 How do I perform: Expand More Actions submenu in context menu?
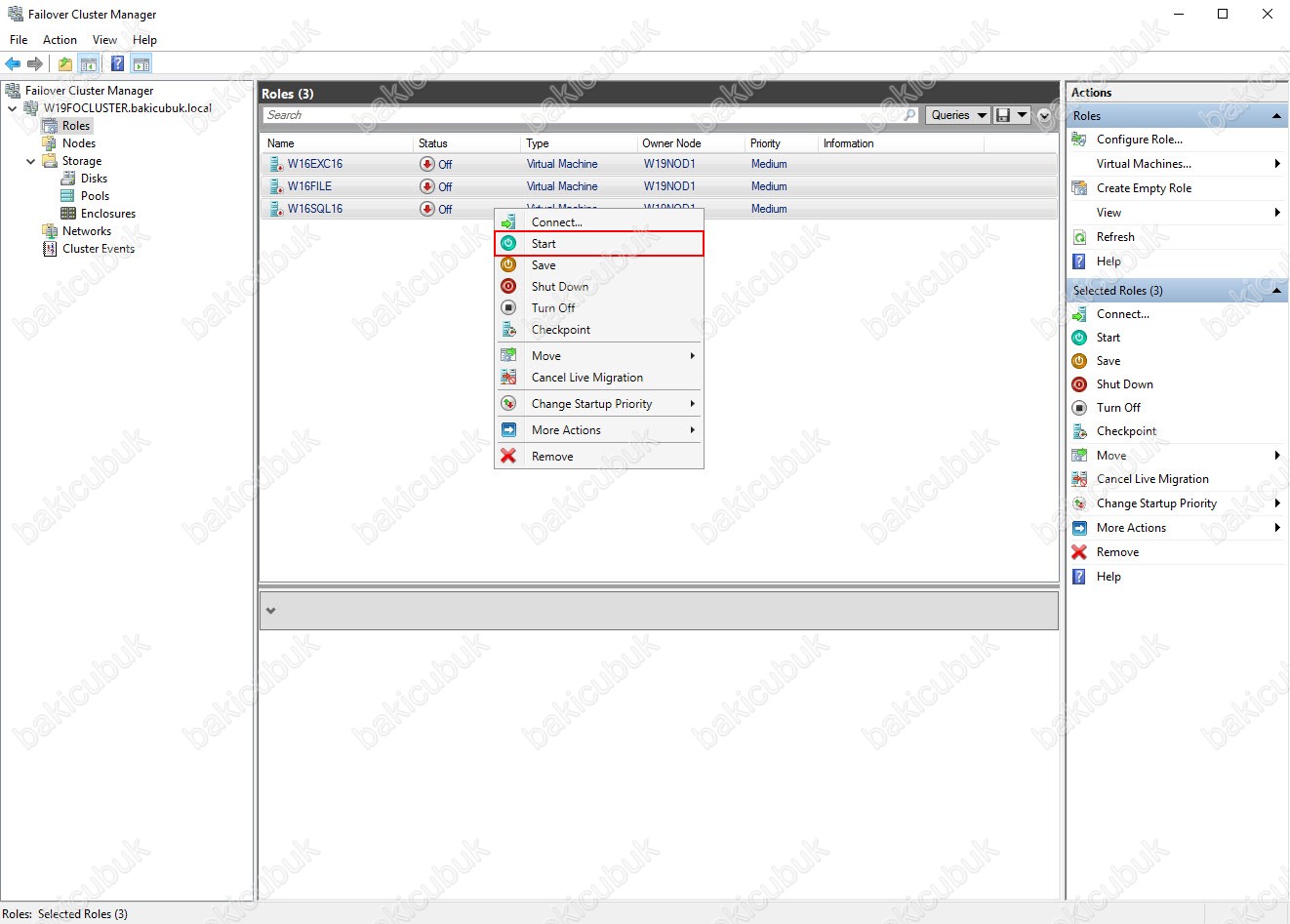(x=693, y=430)
